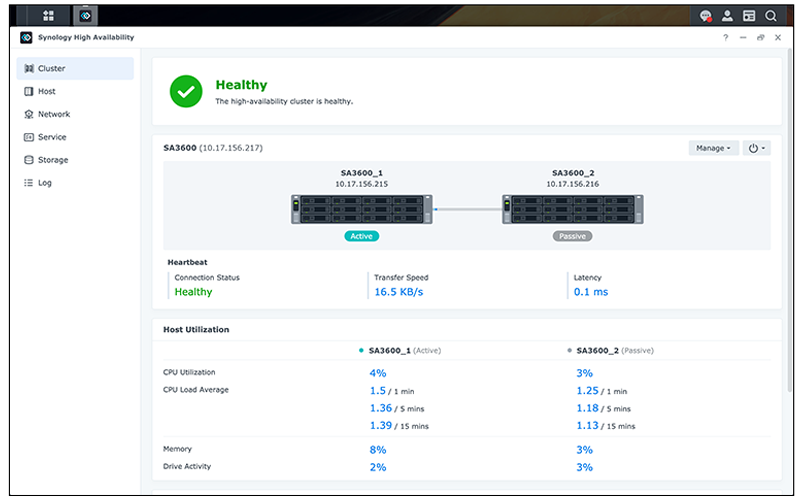Image resolution: width=800 pixels, height=500 pixels.
Task: Click the 10.17.156.216 IP address
Action: pyautogui.click(x=572, y=184)
